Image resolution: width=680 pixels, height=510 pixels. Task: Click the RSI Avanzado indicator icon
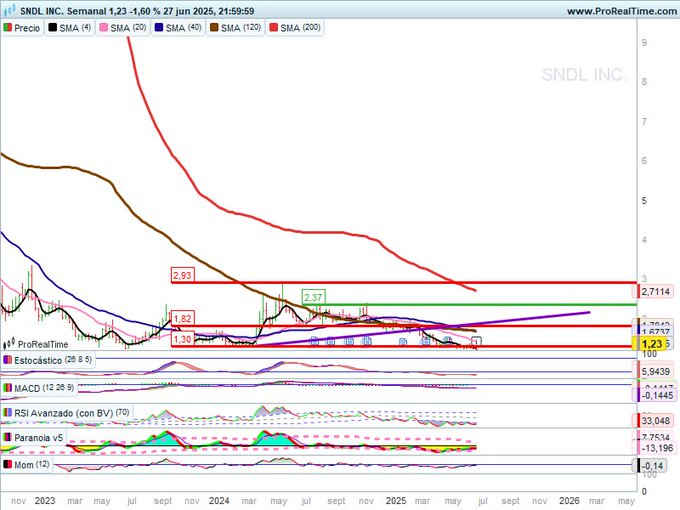(7, 412)
